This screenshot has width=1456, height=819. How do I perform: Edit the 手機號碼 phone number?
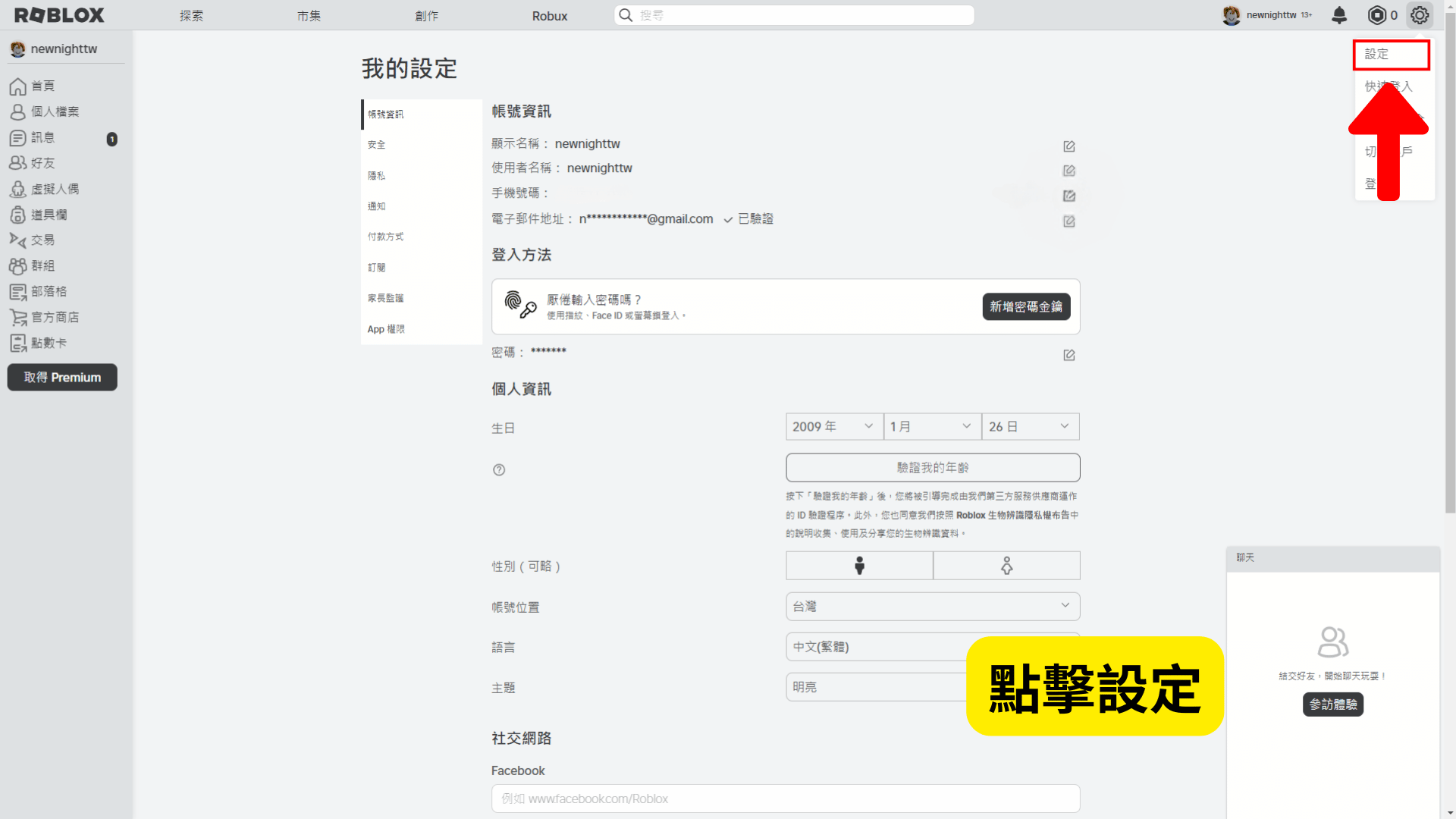tap(1069, 196)
